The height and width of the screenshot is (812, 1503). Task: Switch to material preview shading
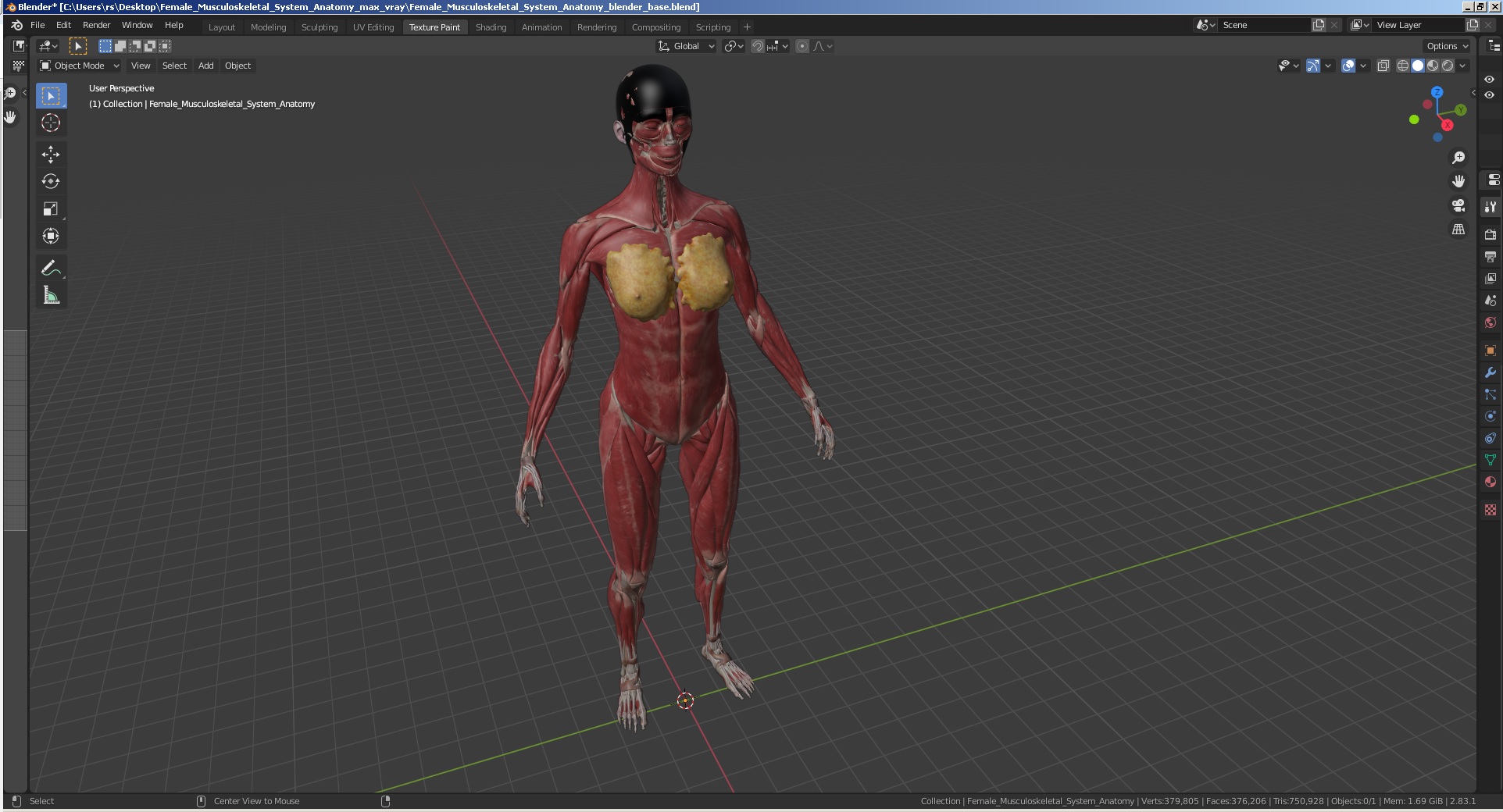[1433, 66]
